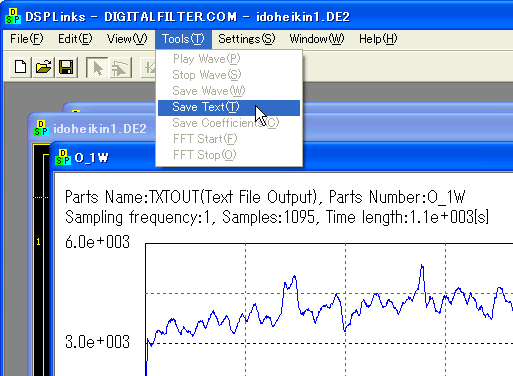Click disabled Save Wave(W) entry
Image resolution: width=513 pixels, height=376 pixels.
(x=229, y=91)
